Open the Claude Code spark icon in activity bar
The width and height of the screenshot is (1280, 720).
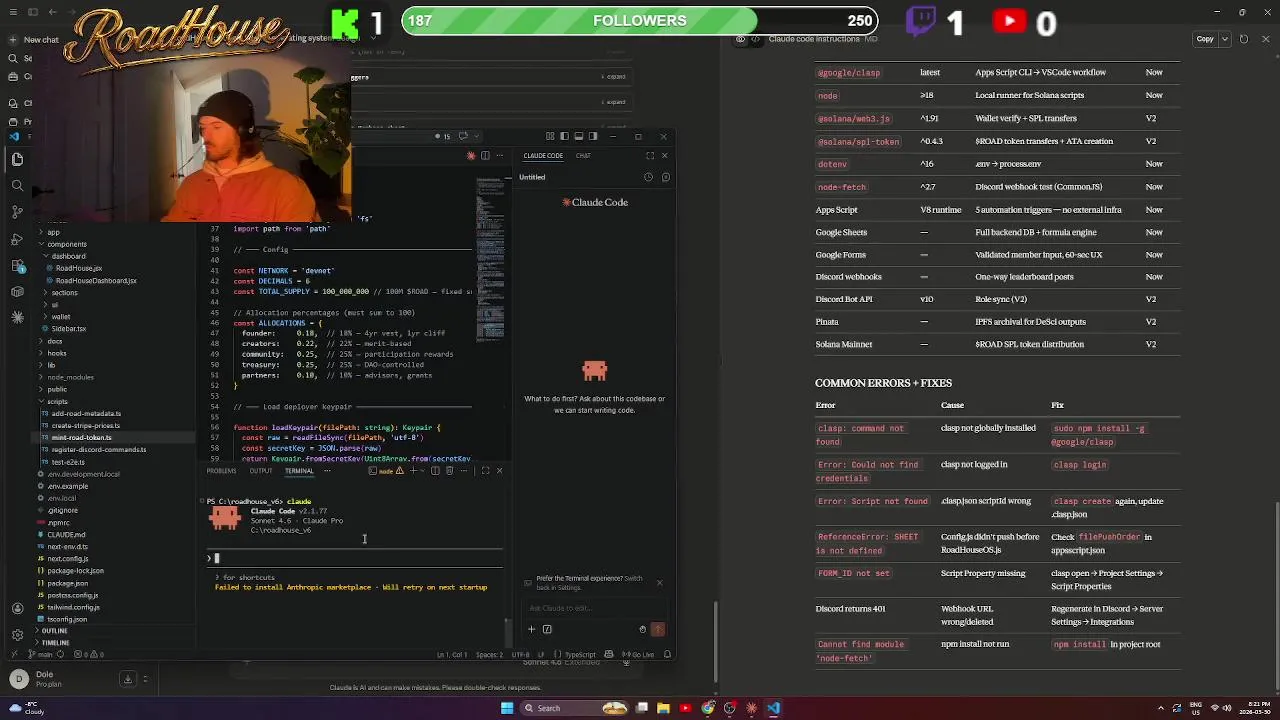17,317
